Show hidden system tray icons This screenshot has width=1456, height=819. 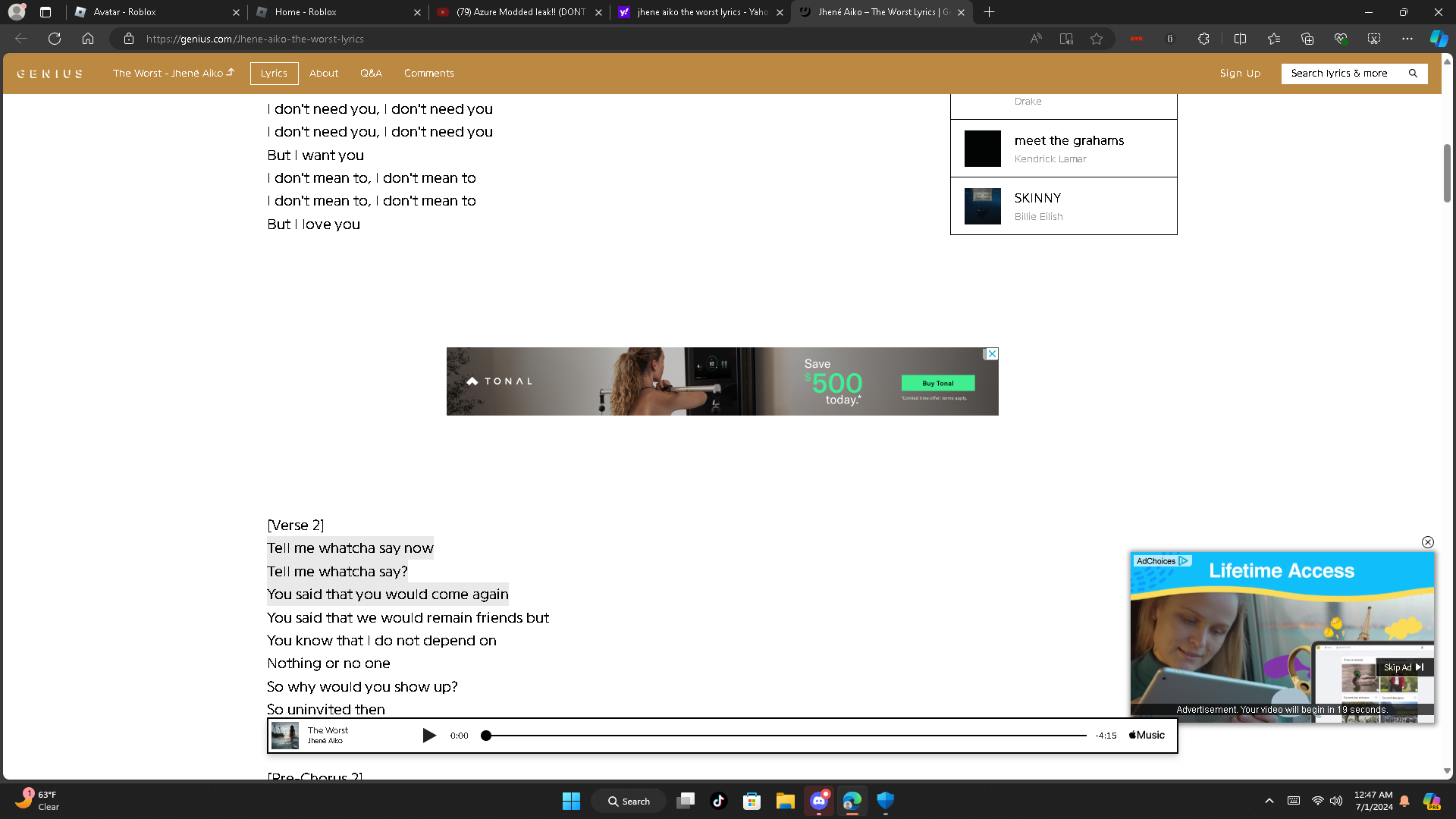point(1269,801)
